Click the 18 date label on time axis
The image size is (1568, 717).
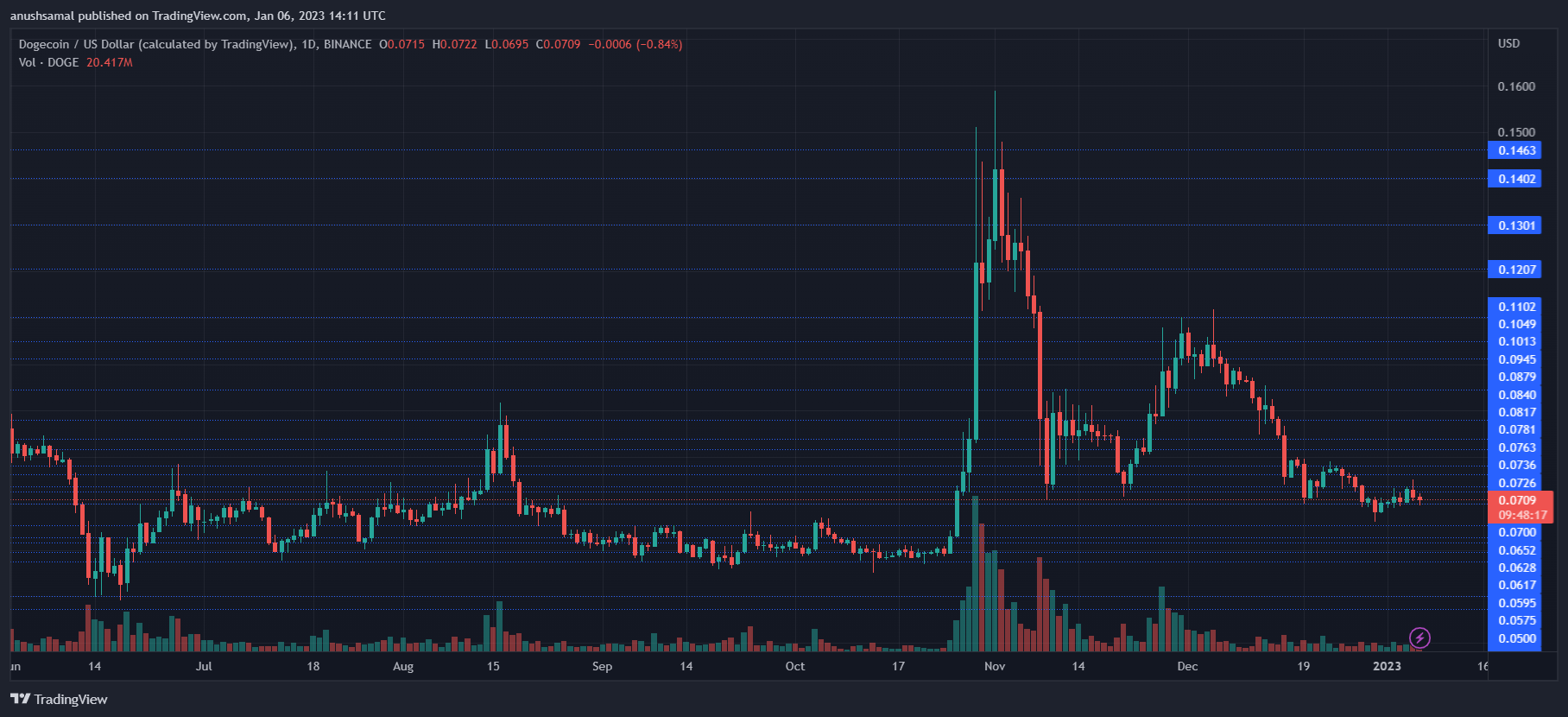pyautogui.click(x=313, y=666)
